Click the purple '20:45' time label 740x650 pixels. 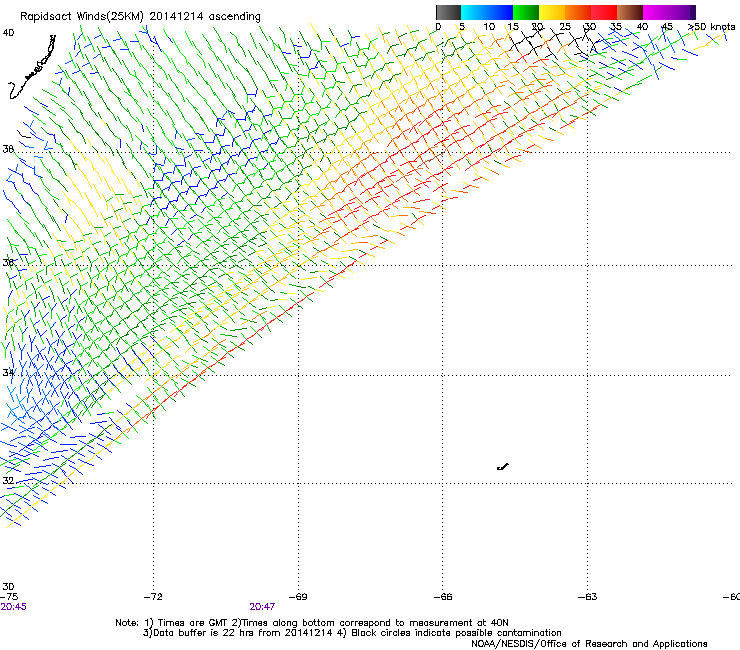click(x=13, y=607)
